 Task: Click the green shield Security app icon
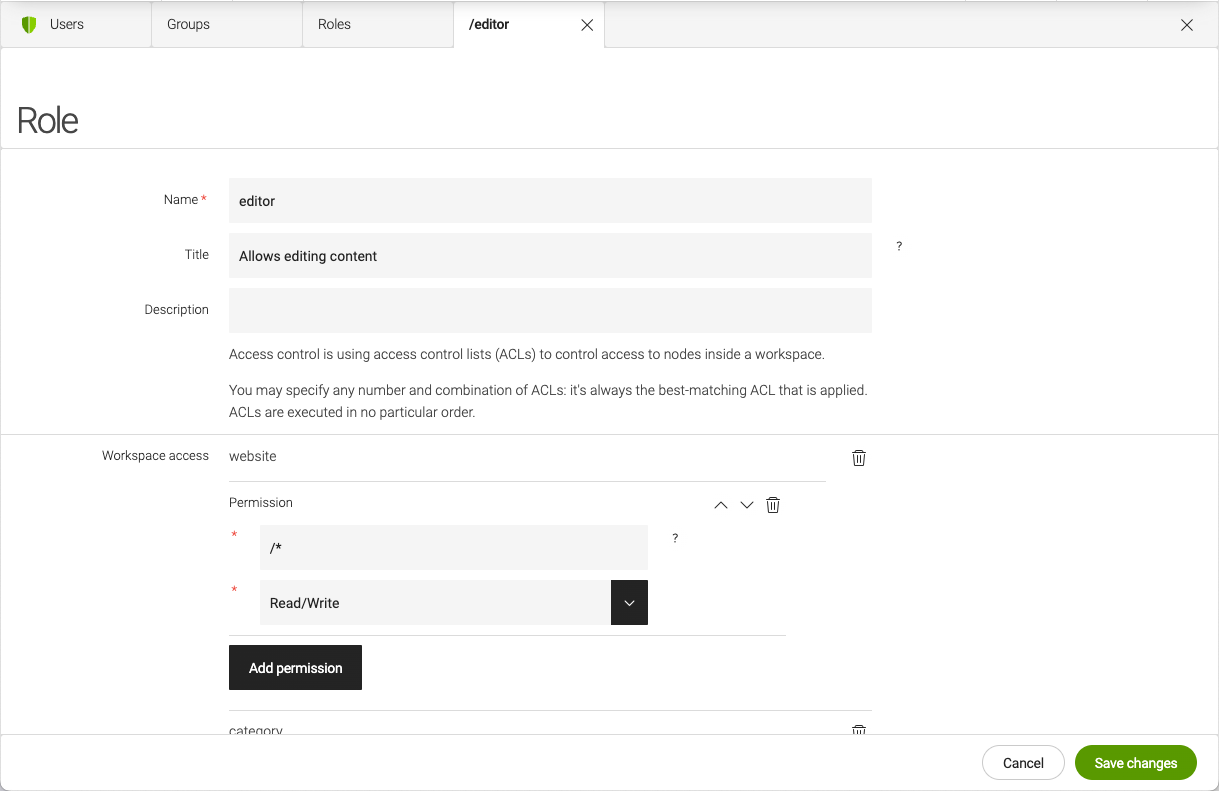29,25
